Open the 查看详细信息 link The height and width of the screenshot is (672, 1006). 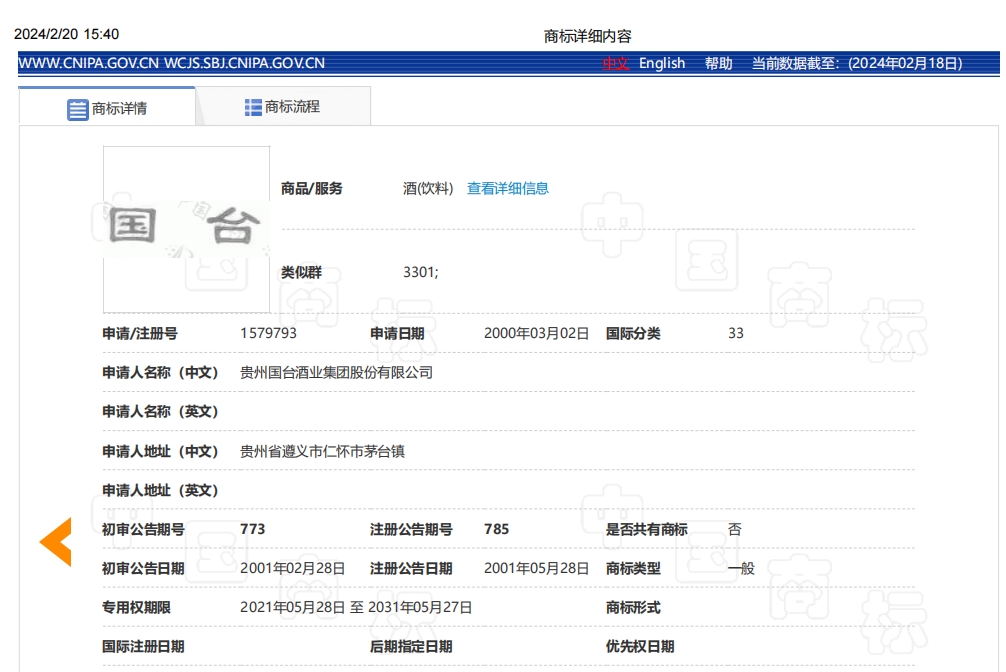(x=508, y=188)
